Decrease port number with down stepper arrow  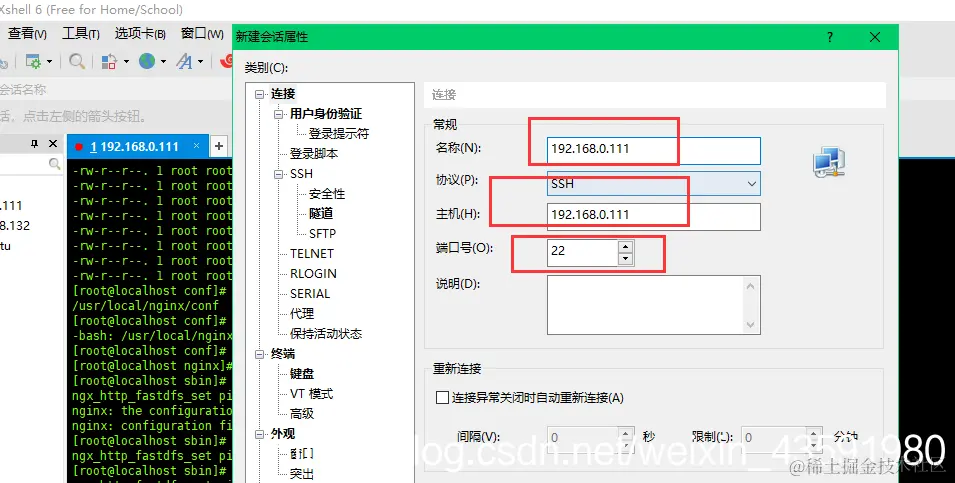626,259
